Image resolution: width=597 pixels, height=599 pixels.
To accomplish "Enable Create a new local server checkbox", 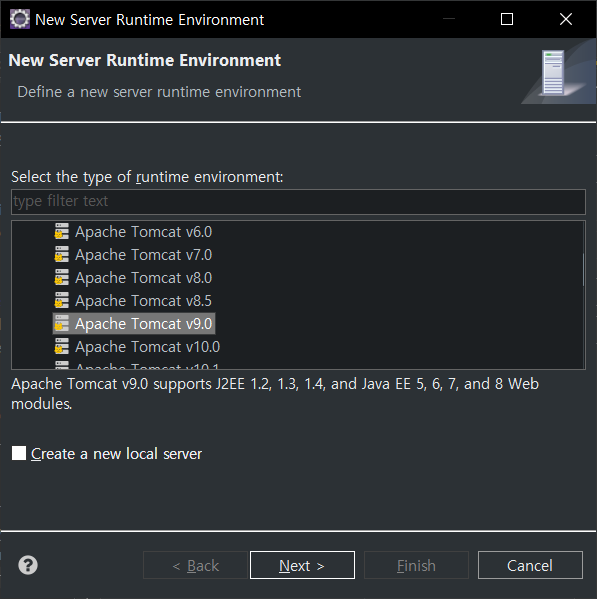I will point(19,453).
